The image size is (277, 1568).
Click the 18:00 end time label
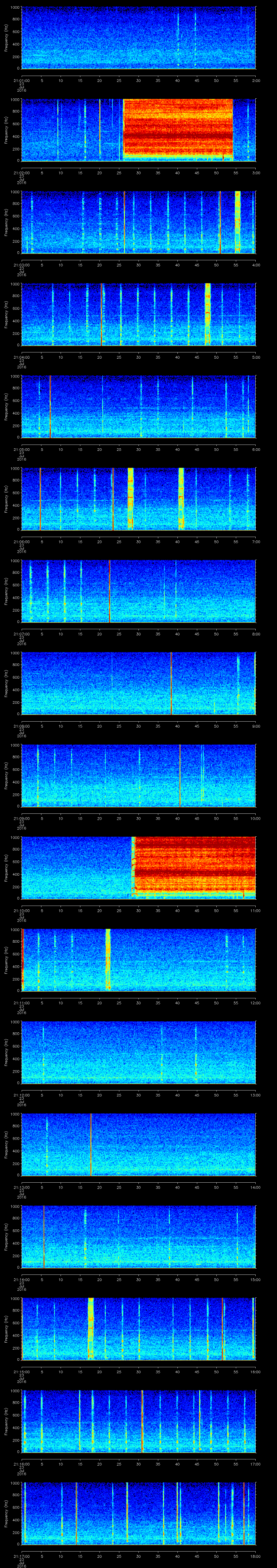[x=255, y=1556]
